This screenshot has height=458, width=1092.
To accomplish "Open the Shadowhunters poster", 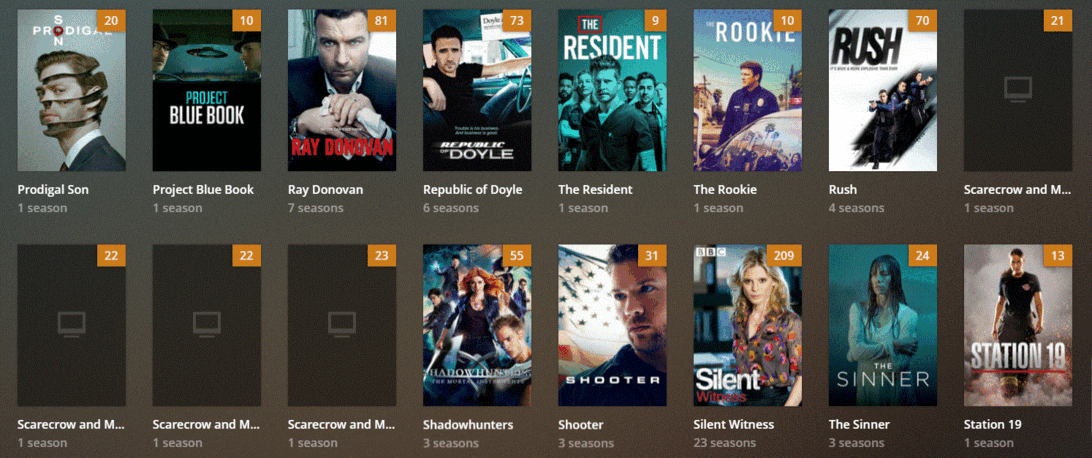I will point(477,325).
